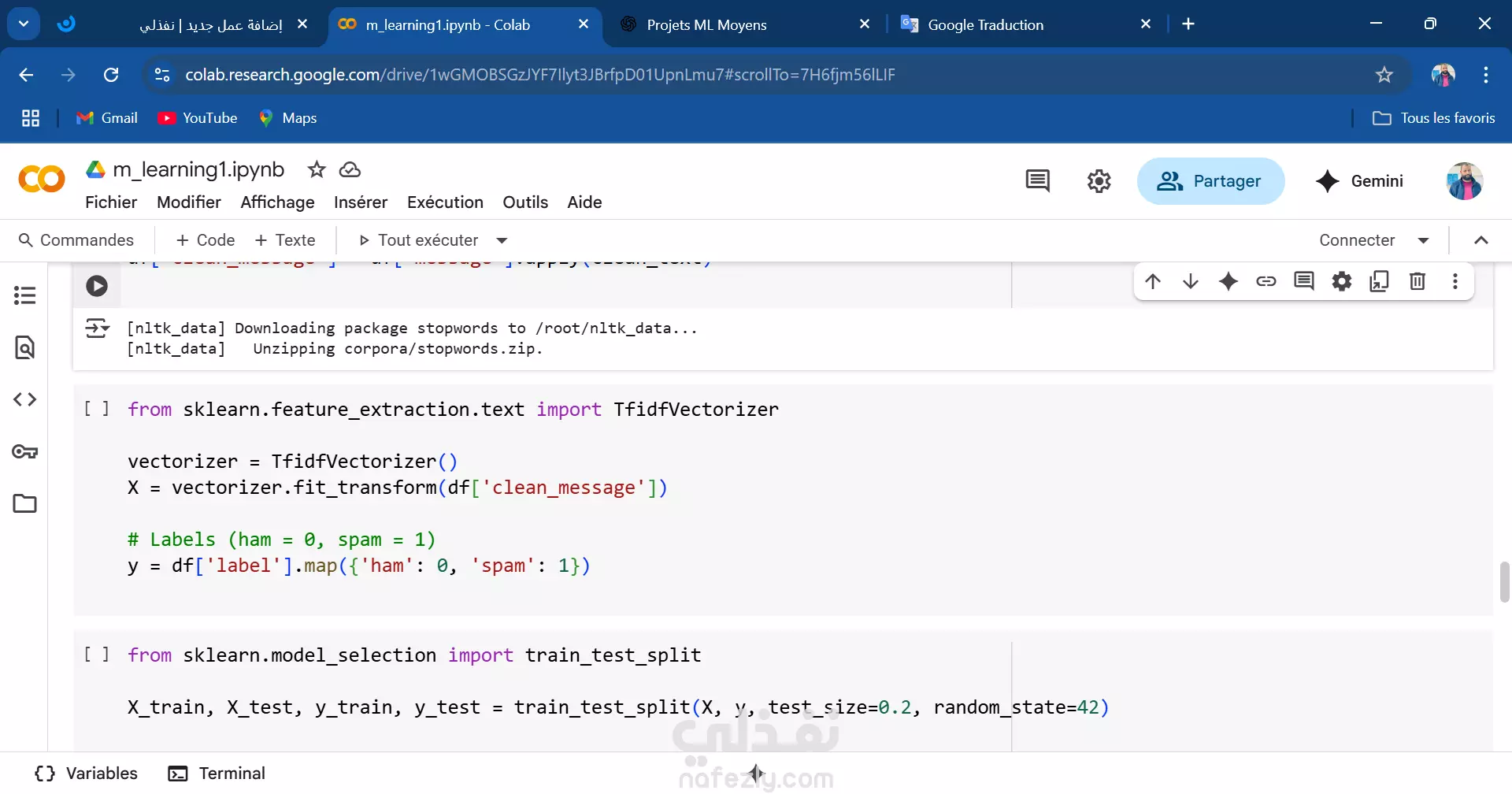Image resolution: width=1512 pixels, height=794 pixels.
Task: Add a comment to the cell
Action: [1304, 281]
